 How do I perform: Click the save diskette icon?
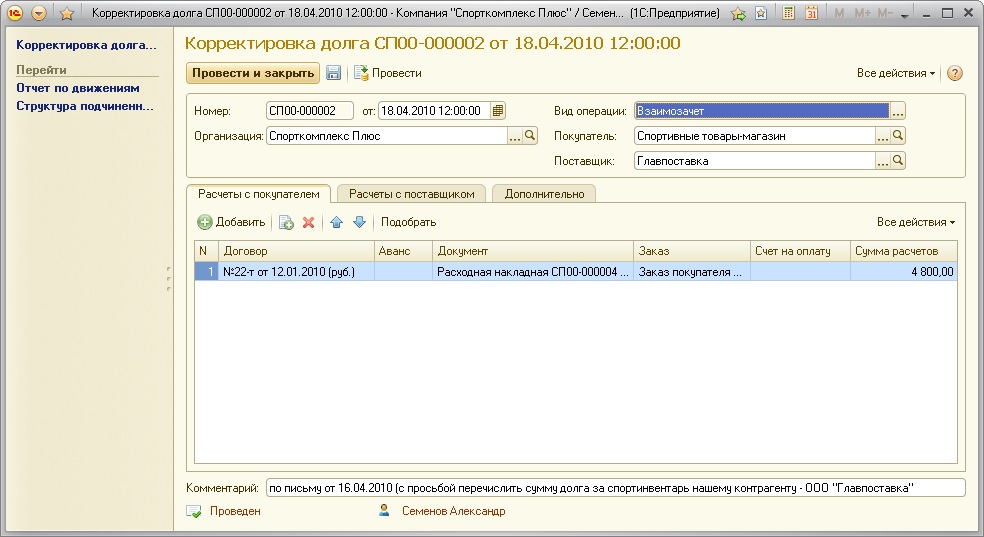click(333, 73)
